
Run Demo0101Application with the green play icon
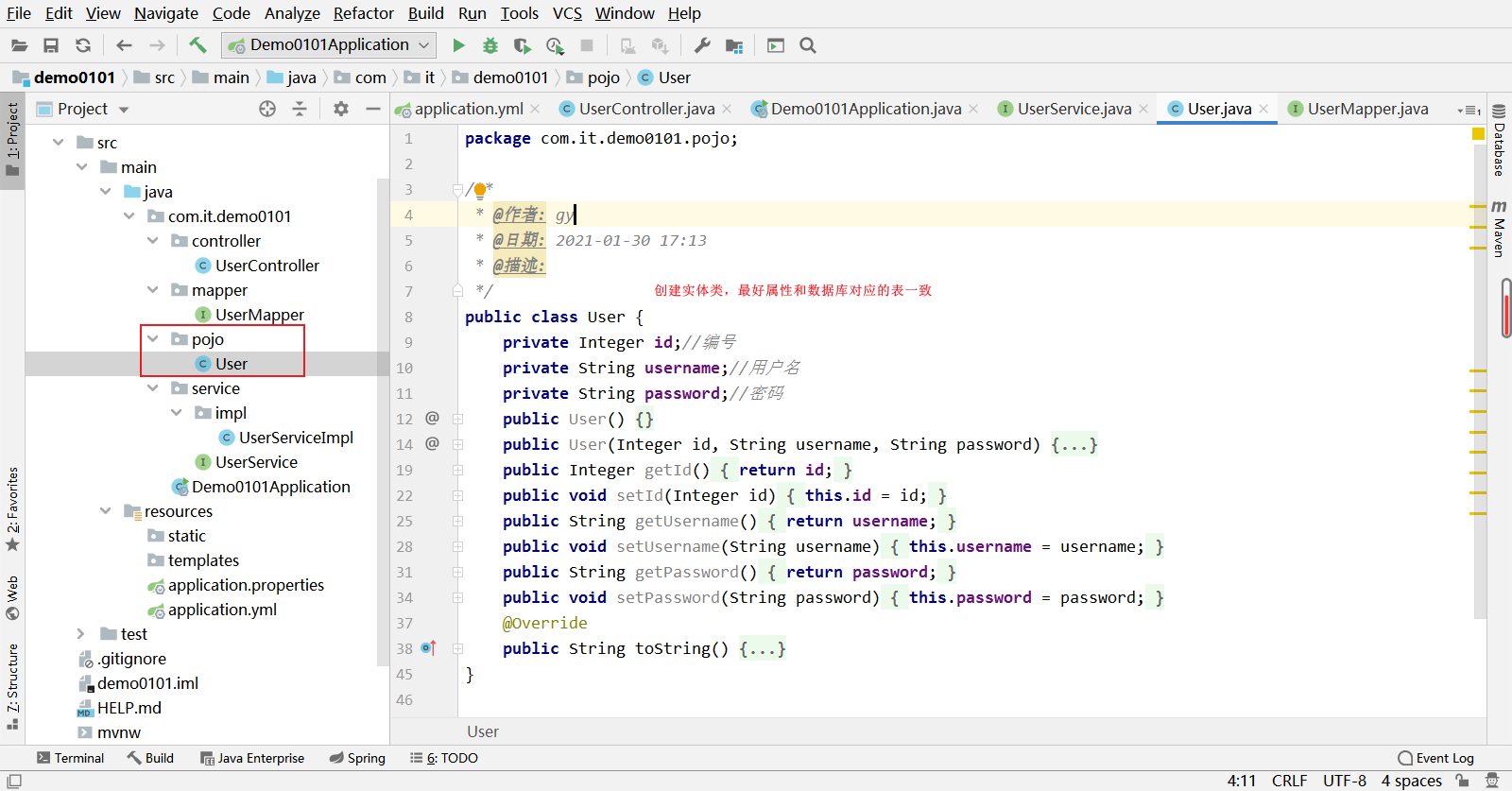458,45
